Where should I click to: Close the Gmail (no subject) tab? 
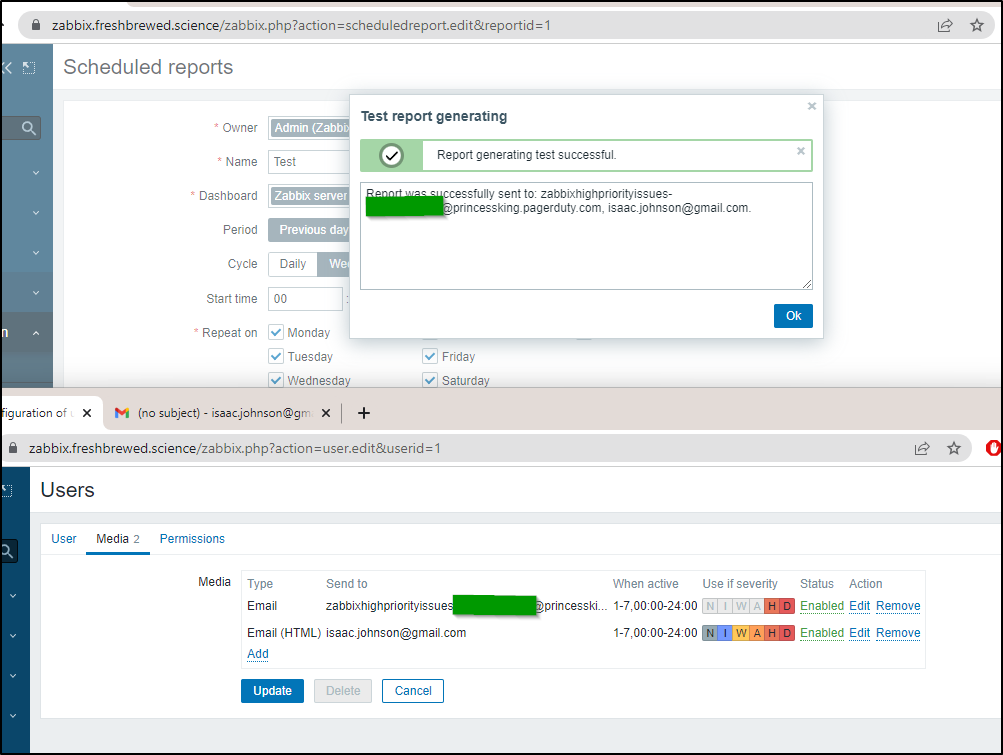(x=326, y=413)
